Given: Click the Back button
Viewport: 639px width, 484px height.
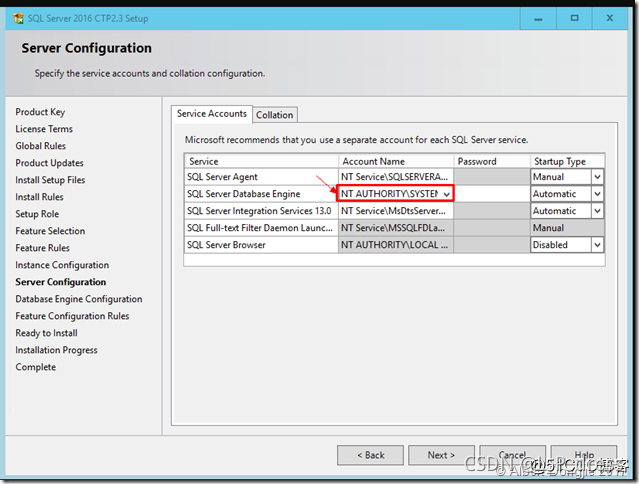Looking at the screenshot, I should (370, 455).
